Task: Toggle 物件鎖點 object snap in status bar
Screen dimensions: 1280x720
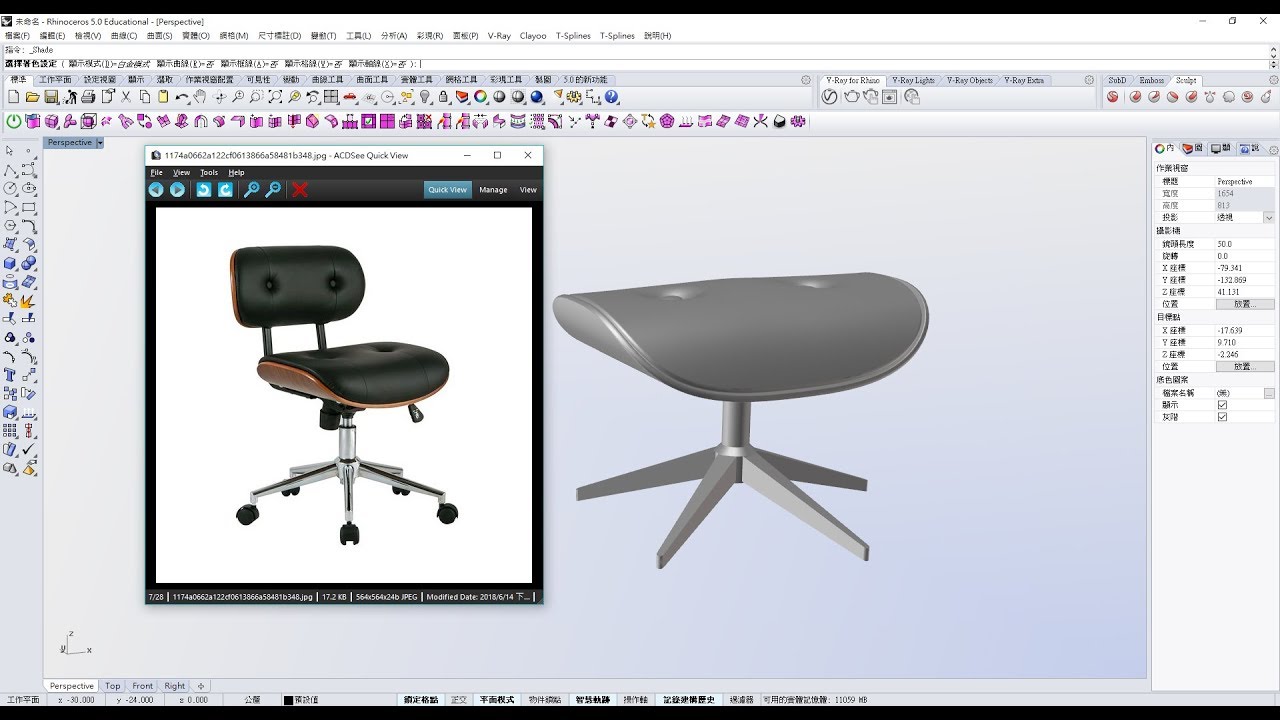Action: pyautogui.click(x=545, y=700)
